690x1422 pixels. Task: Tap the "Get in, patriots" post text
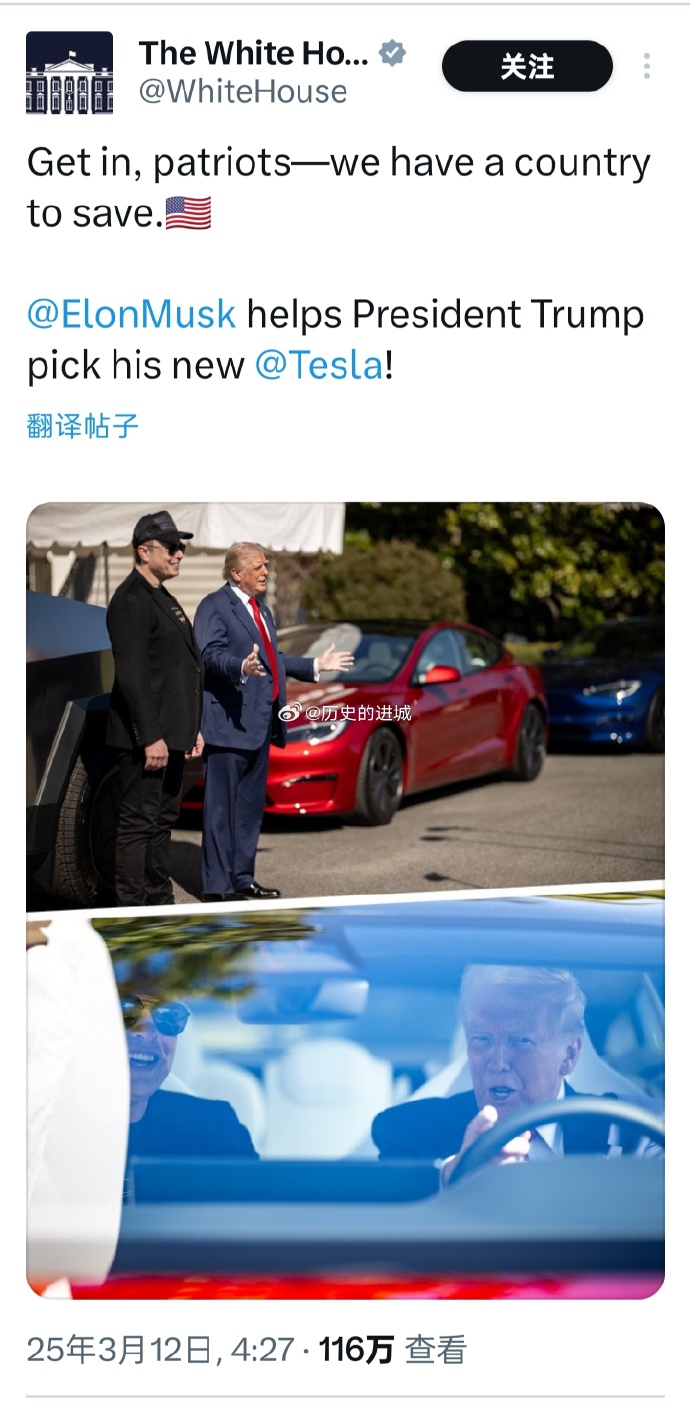click(x=339, y=187)
